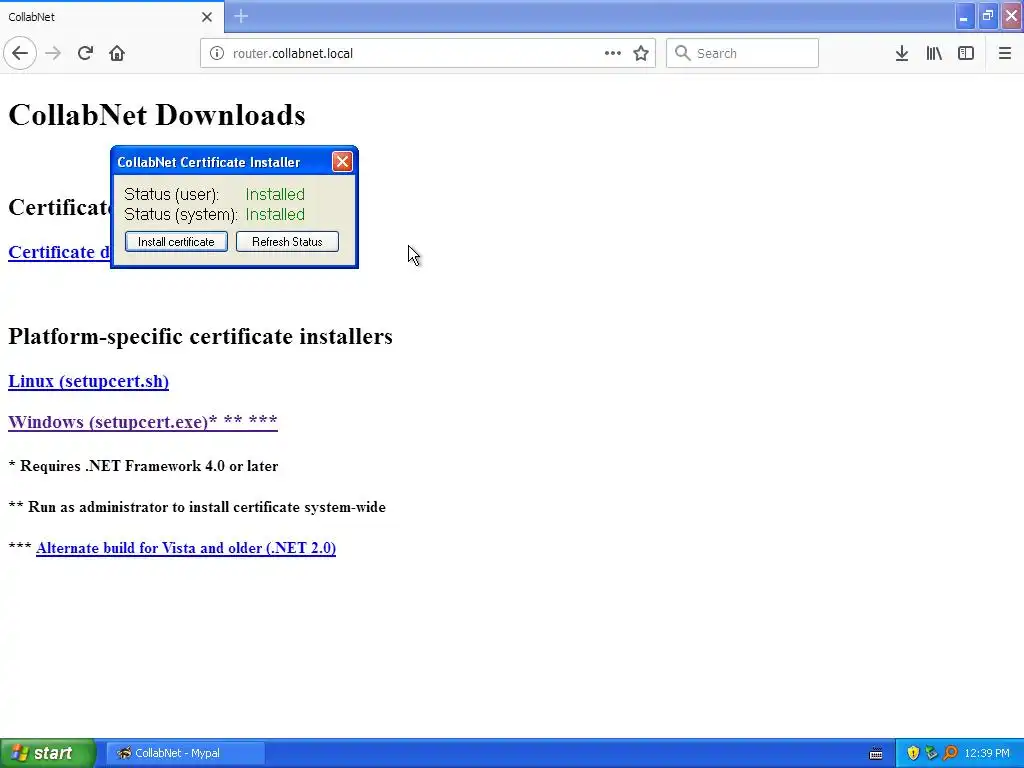Open the downloads panel
The image size is (1024, 768).
point(902,54)
